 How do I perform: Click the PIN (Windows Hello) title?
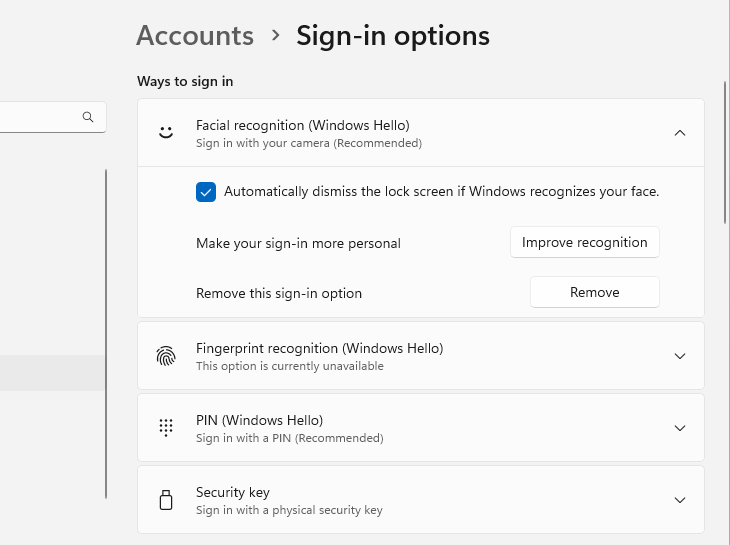click(x=259, y=420)
